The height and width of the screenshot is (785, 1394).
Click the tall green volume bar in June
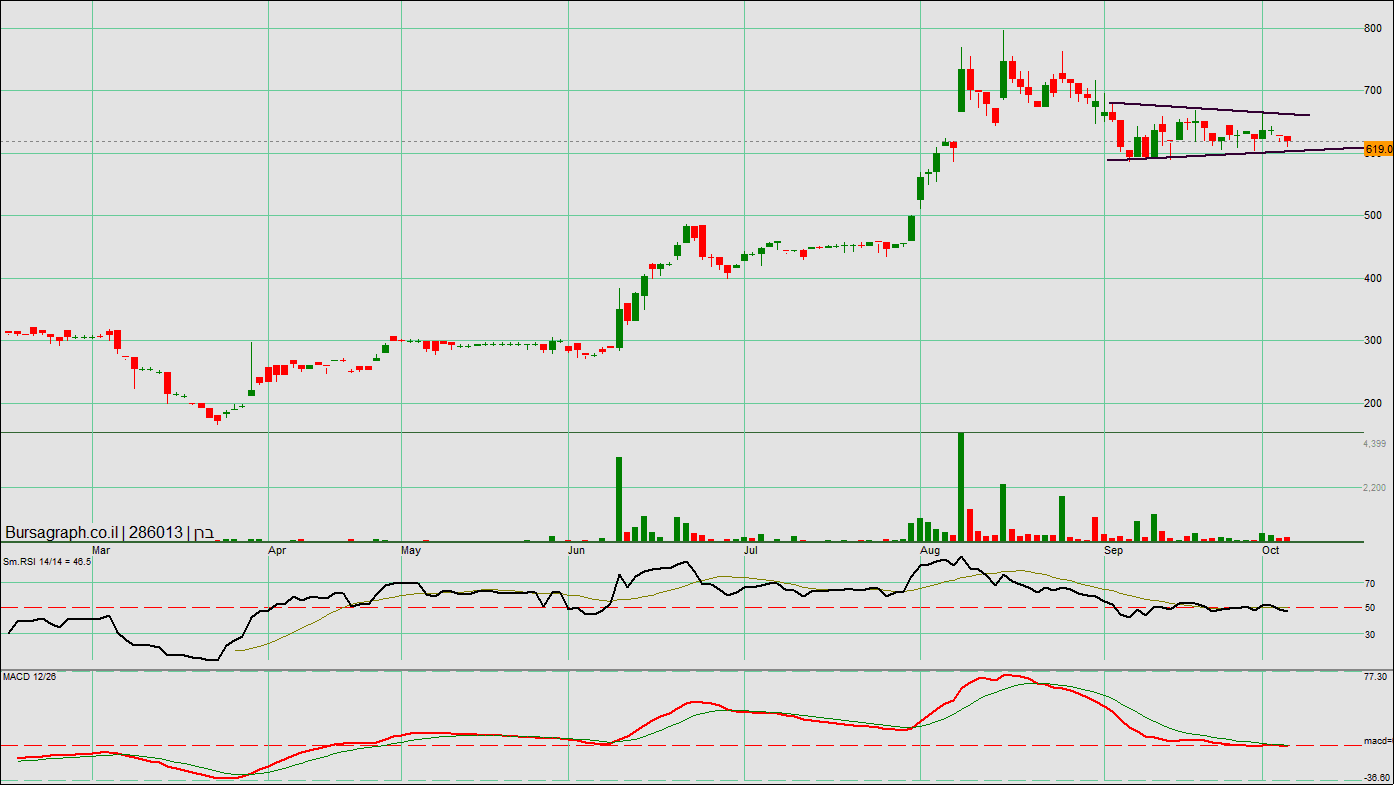tap(619, 499)
